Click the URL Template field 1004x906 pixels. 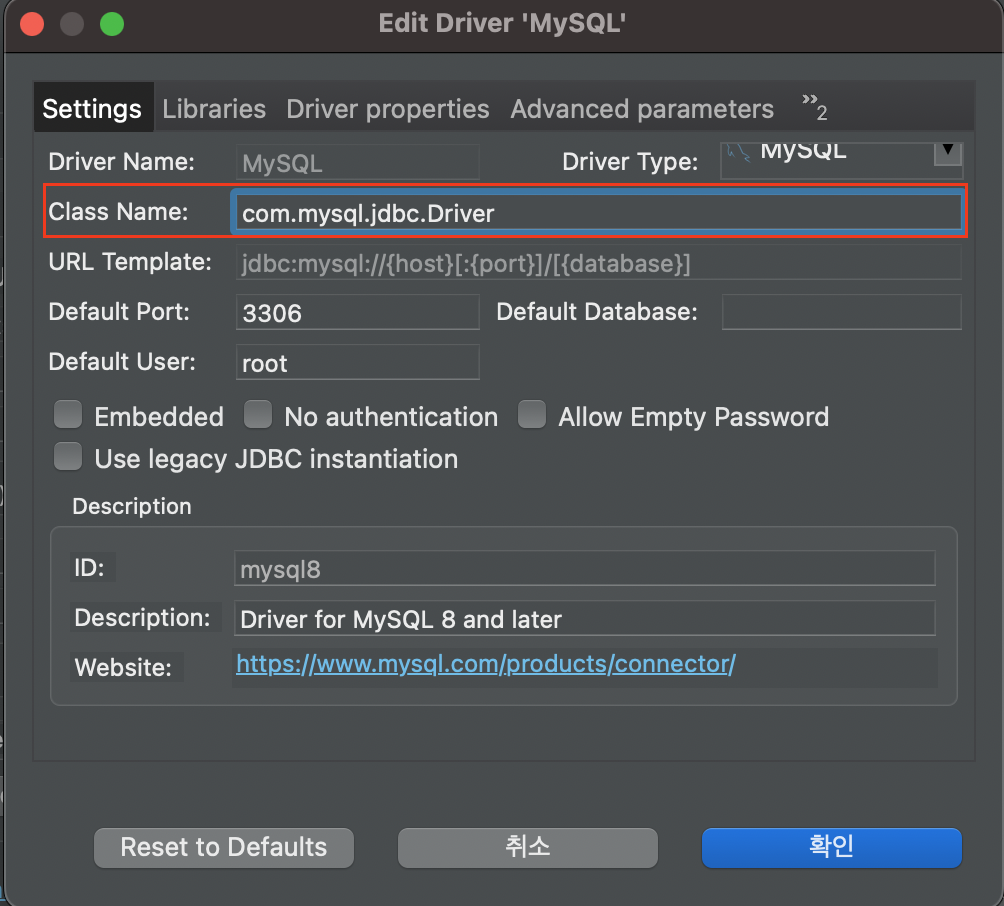click(599, 263)
